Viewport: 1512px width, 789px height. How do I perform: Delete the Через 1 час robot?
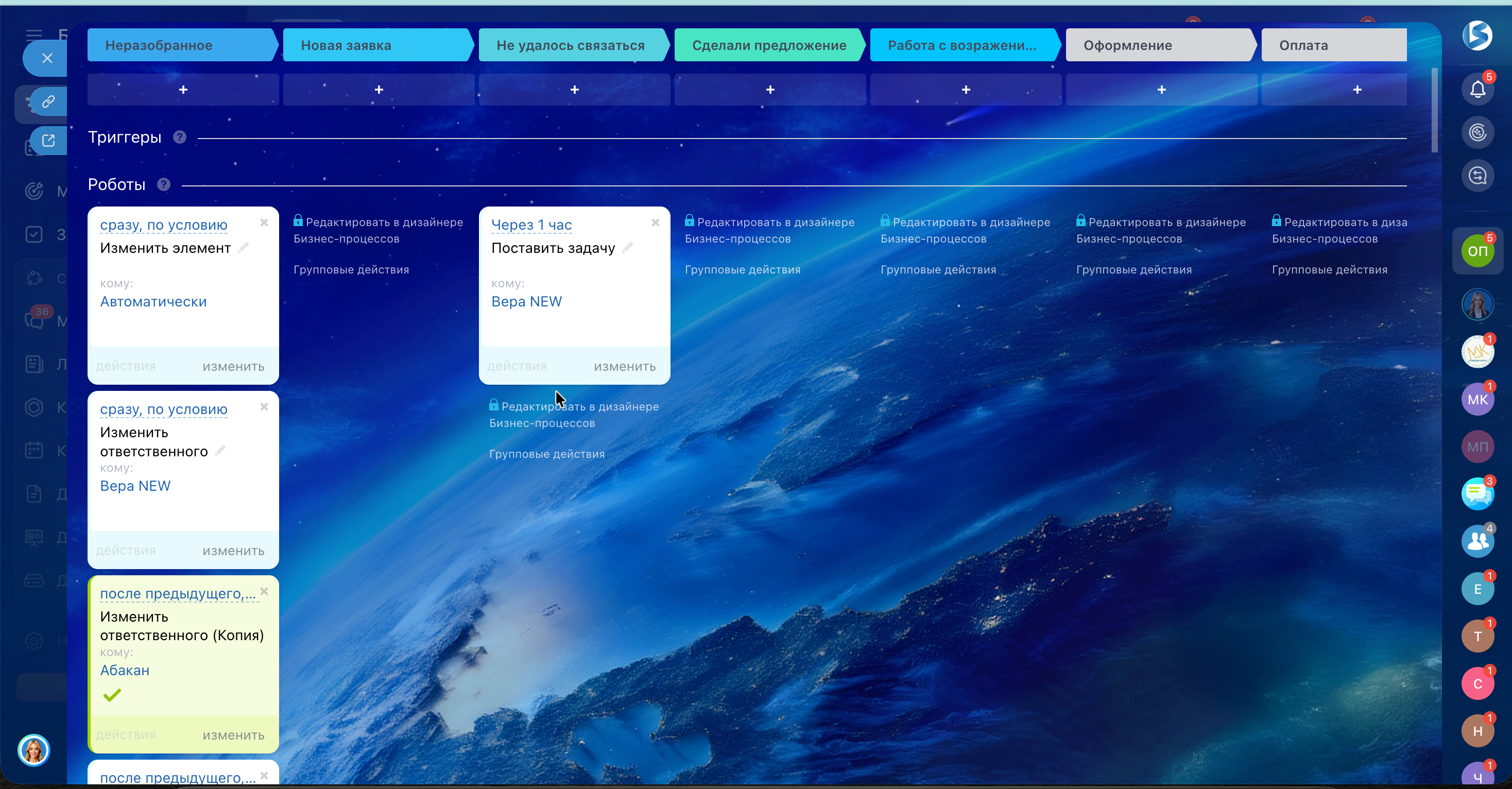[x=655, y=222]
